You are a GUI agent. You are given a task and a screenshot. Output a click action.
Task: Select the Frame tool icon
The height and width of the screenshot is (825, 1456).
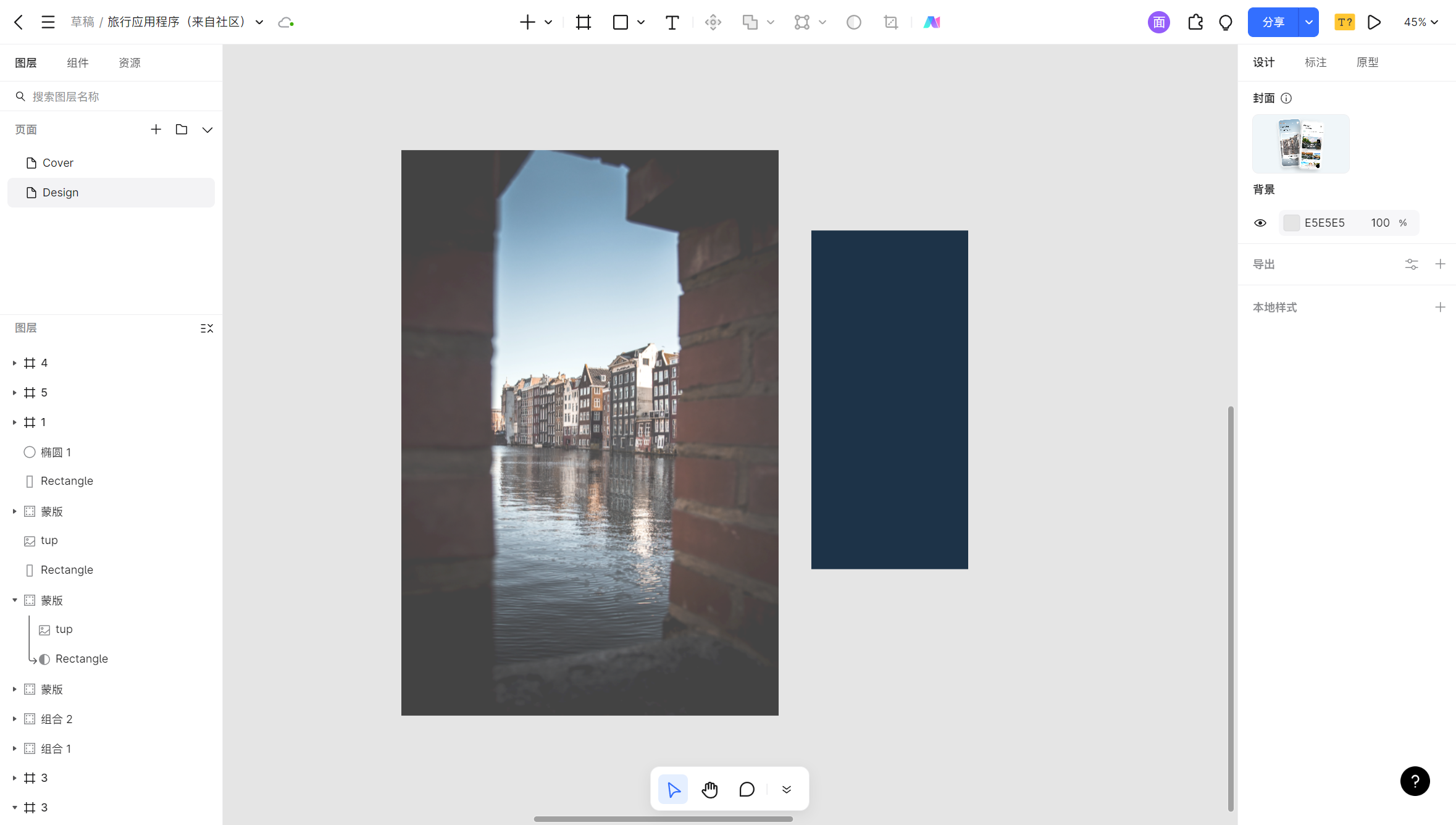click(x=583, y=22)
